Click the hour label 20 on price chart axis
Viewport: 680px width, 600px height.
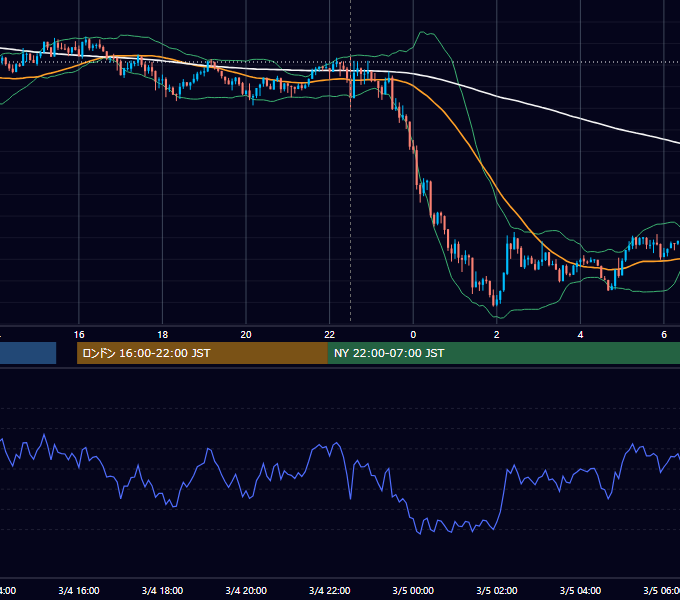pos(246,335)
